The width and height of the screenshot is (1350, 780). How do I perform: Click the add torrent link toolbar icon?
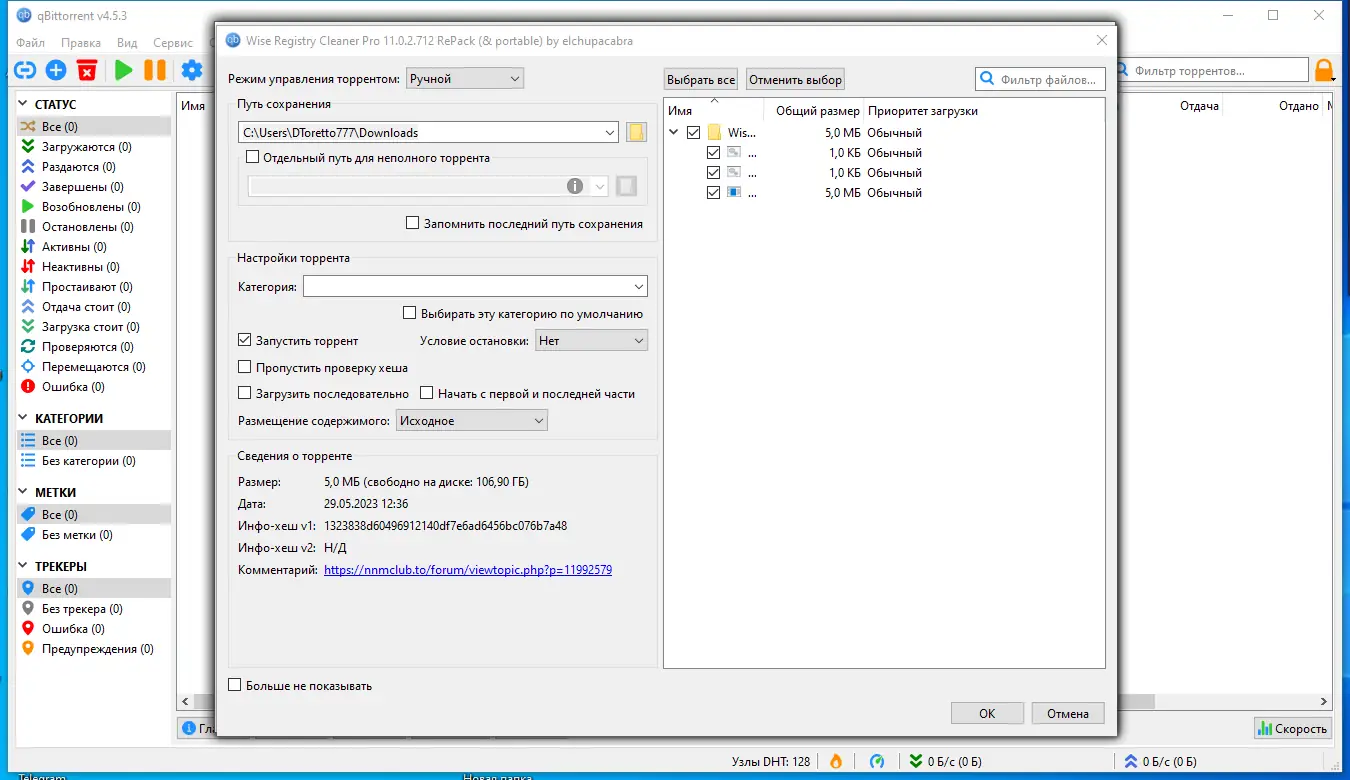click(x=25, y=70)
